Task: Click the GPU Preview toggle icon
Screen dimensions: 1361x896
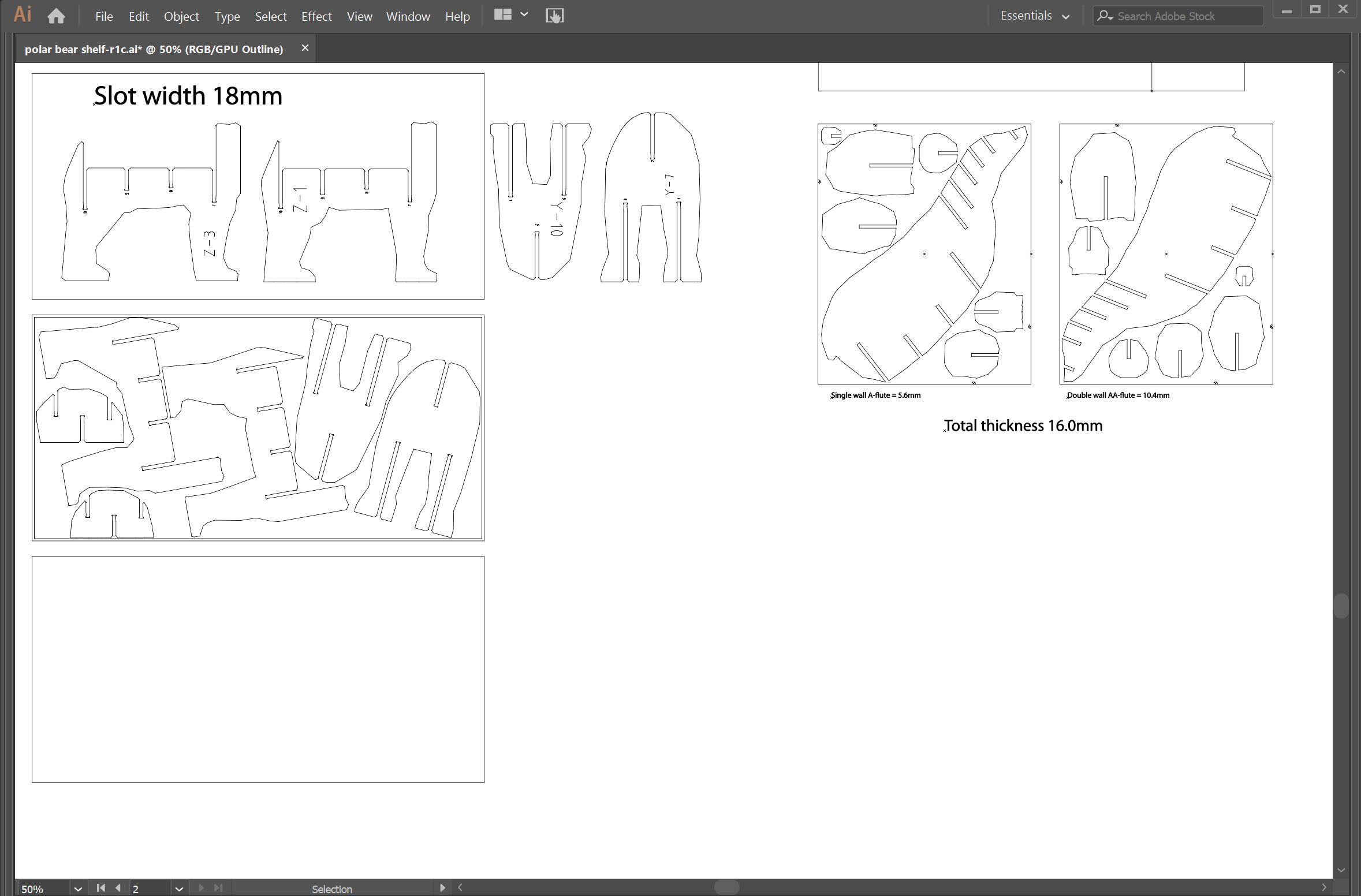Action: pyautogui.click(x=553, y=15)
